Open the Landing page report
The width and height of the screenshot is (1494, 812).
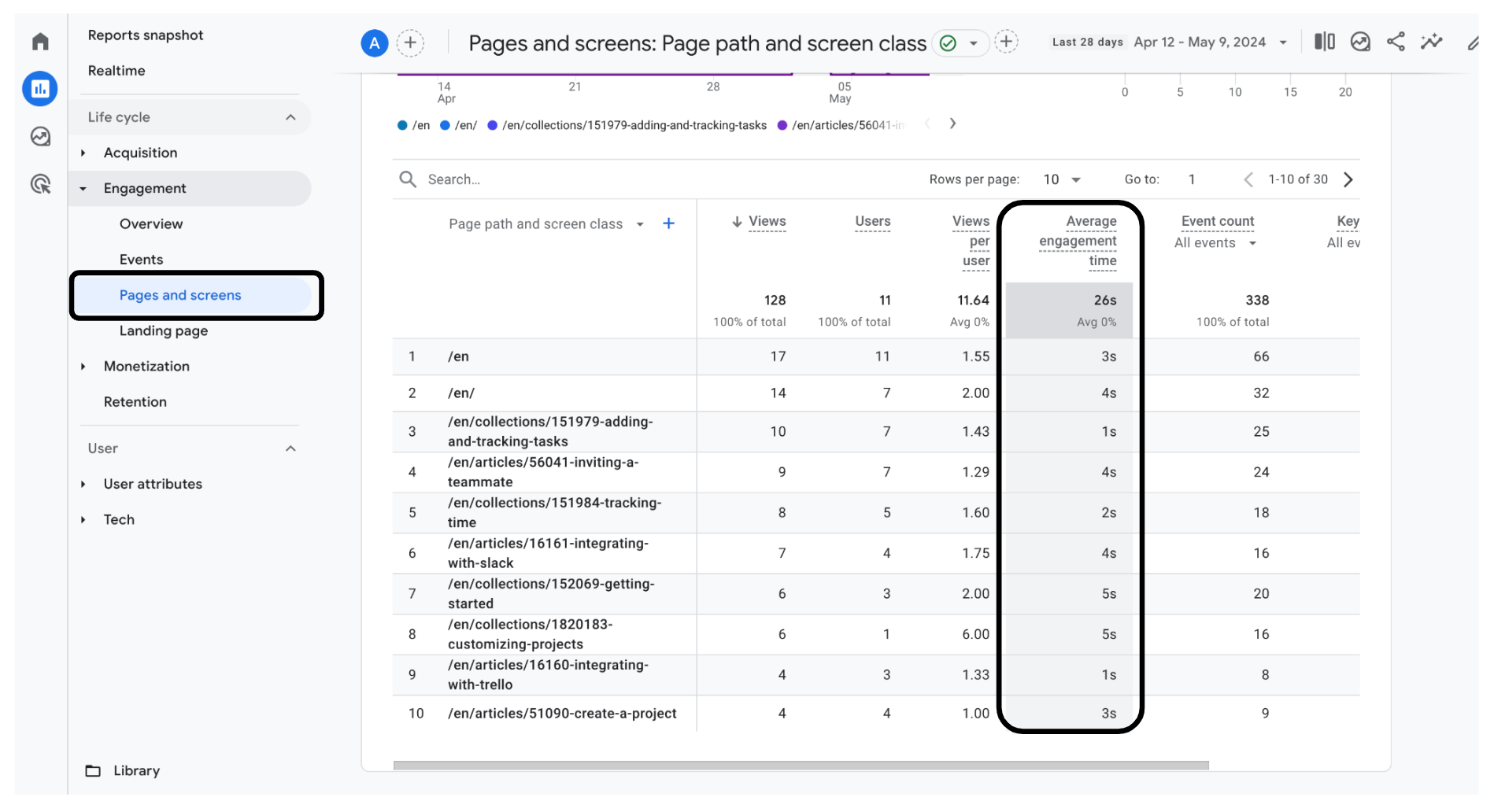[164, 330]
